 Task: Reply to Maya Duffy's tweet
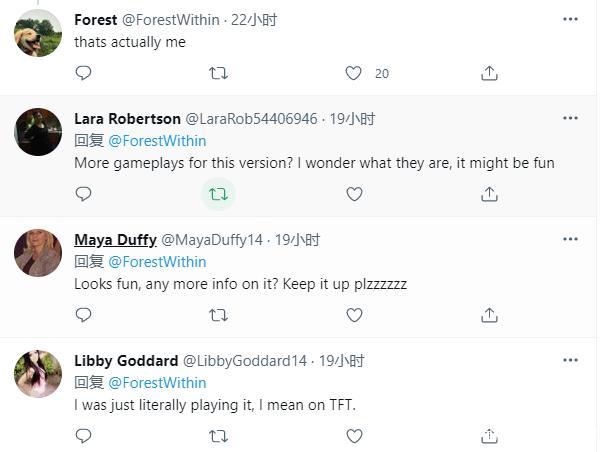pos(83,315)
